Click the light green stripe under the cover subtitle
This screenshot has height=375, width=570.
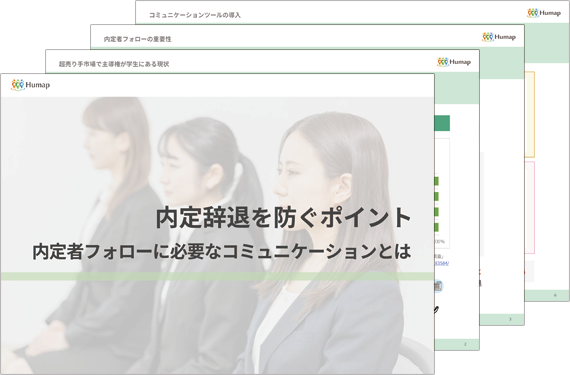[217, 276]
